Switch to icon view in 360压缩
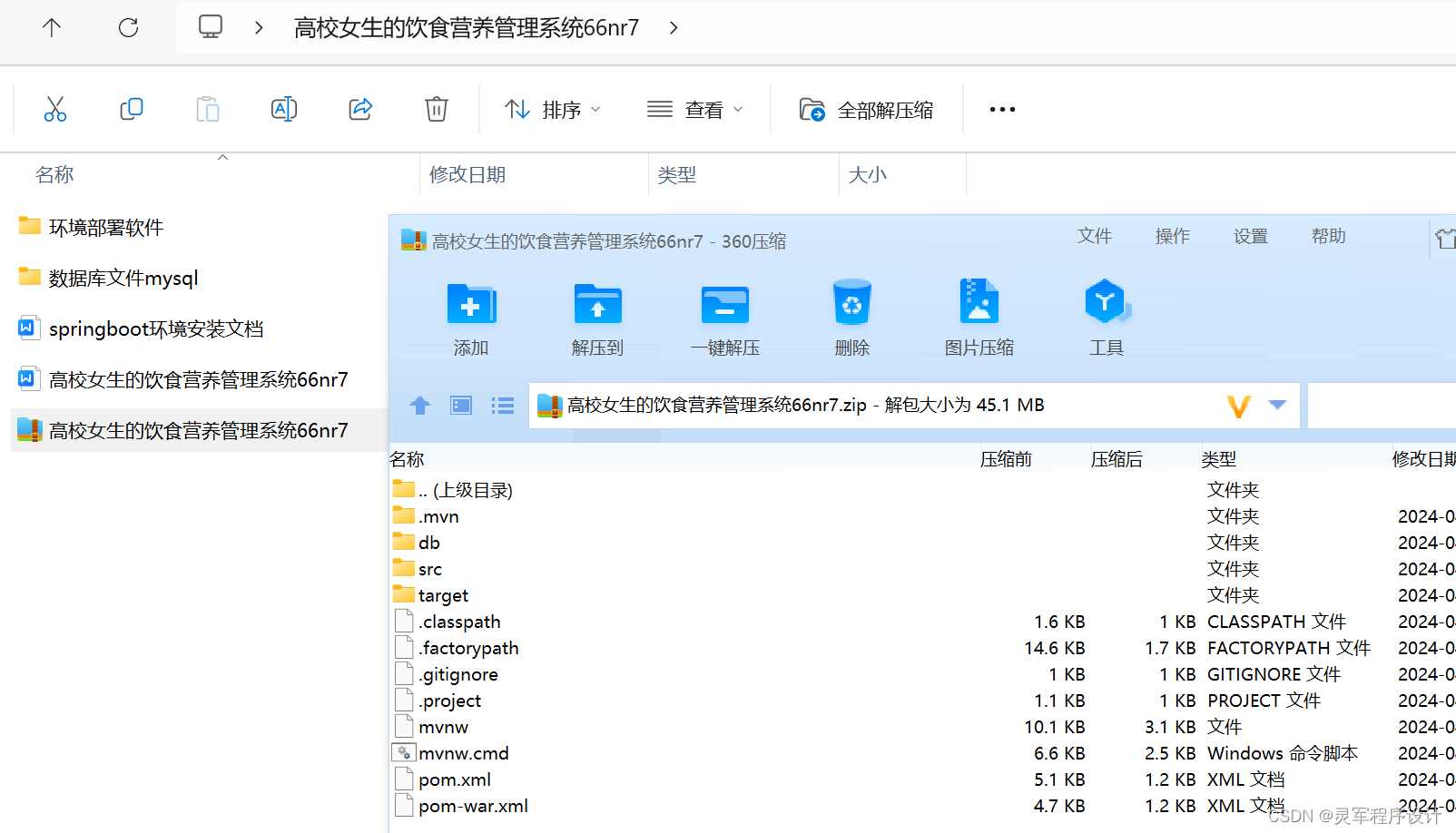 click(x=461, y=405)
